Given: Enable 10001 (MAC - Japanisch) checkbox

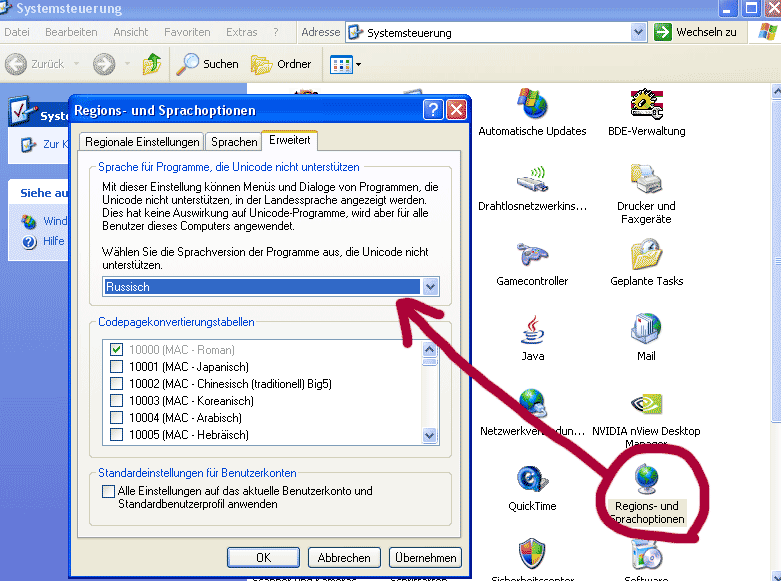Looking at the screenshot, I should pyautogui.click(x=117, y=367).
